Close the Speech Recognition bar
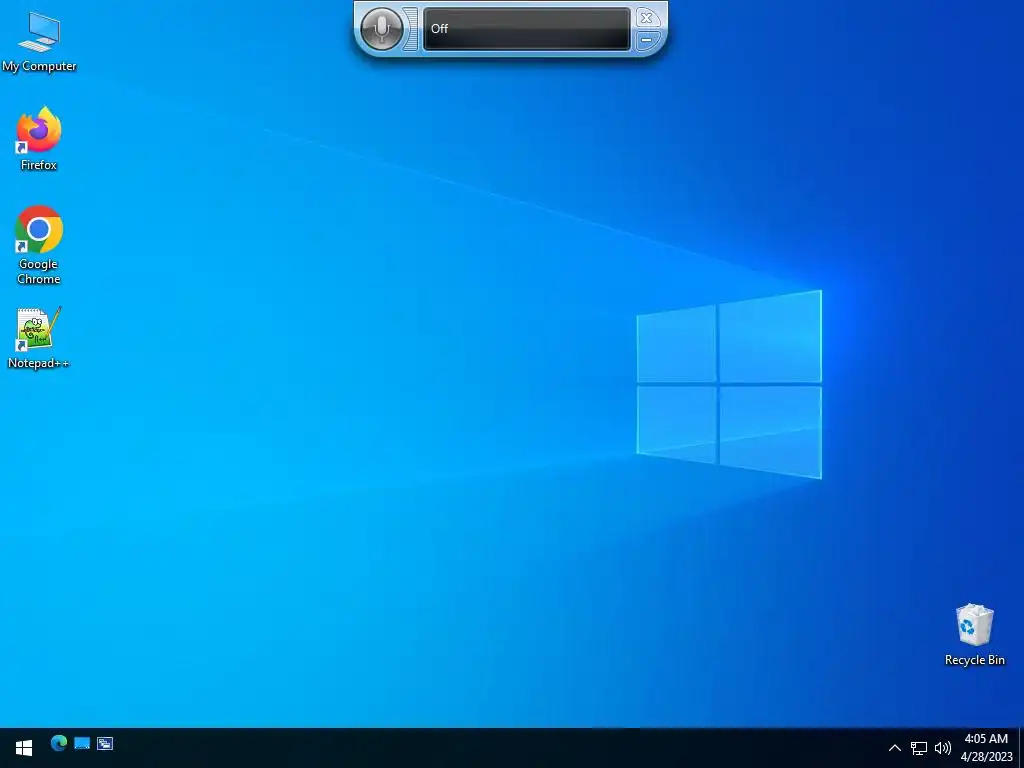The width and height of the screenshot is (1024, 768). 646,18
